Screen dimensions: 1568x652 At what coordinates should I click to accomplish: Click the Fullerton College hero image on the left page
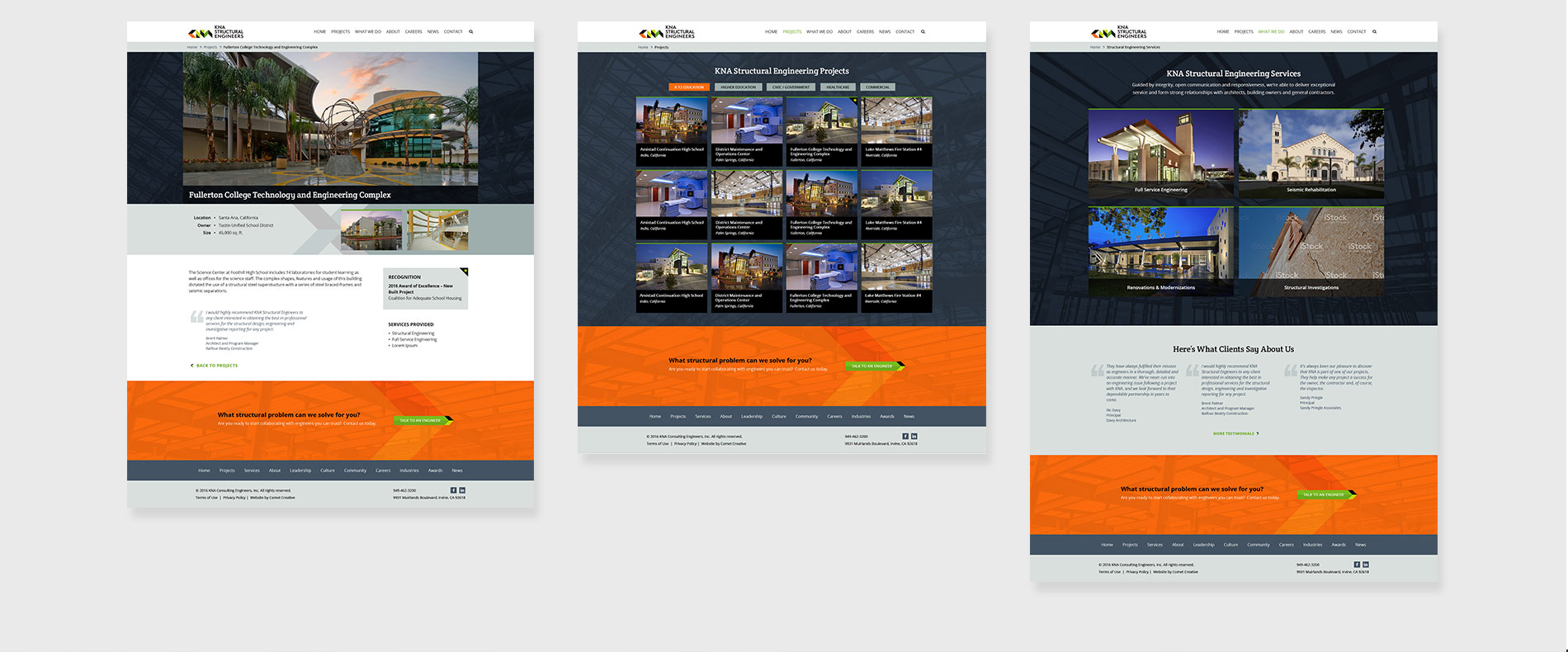tap(330, 120)
